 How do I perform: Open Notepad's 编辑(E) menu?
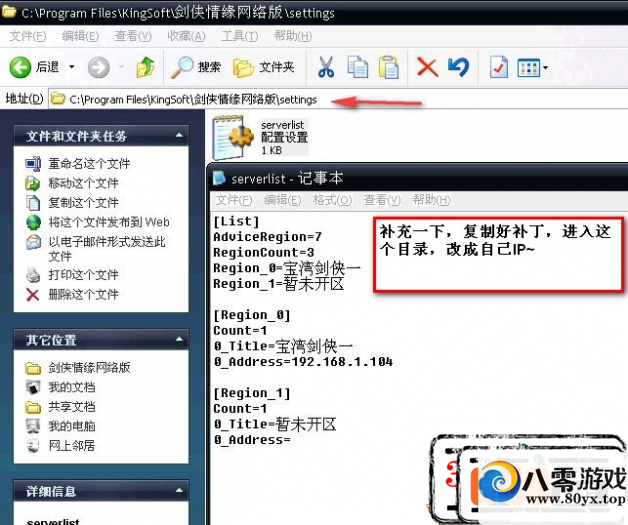tap(283, 199)
